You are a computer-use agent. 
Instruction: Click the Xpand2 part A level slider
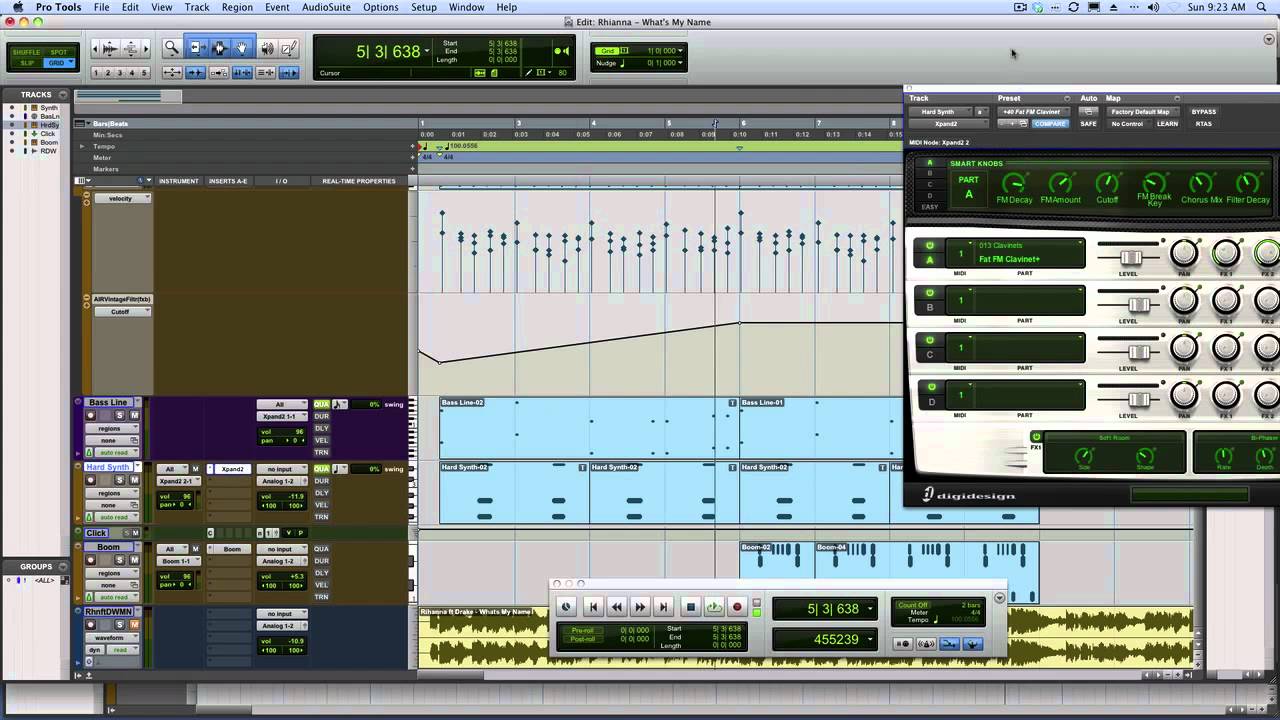(1129, 257)
